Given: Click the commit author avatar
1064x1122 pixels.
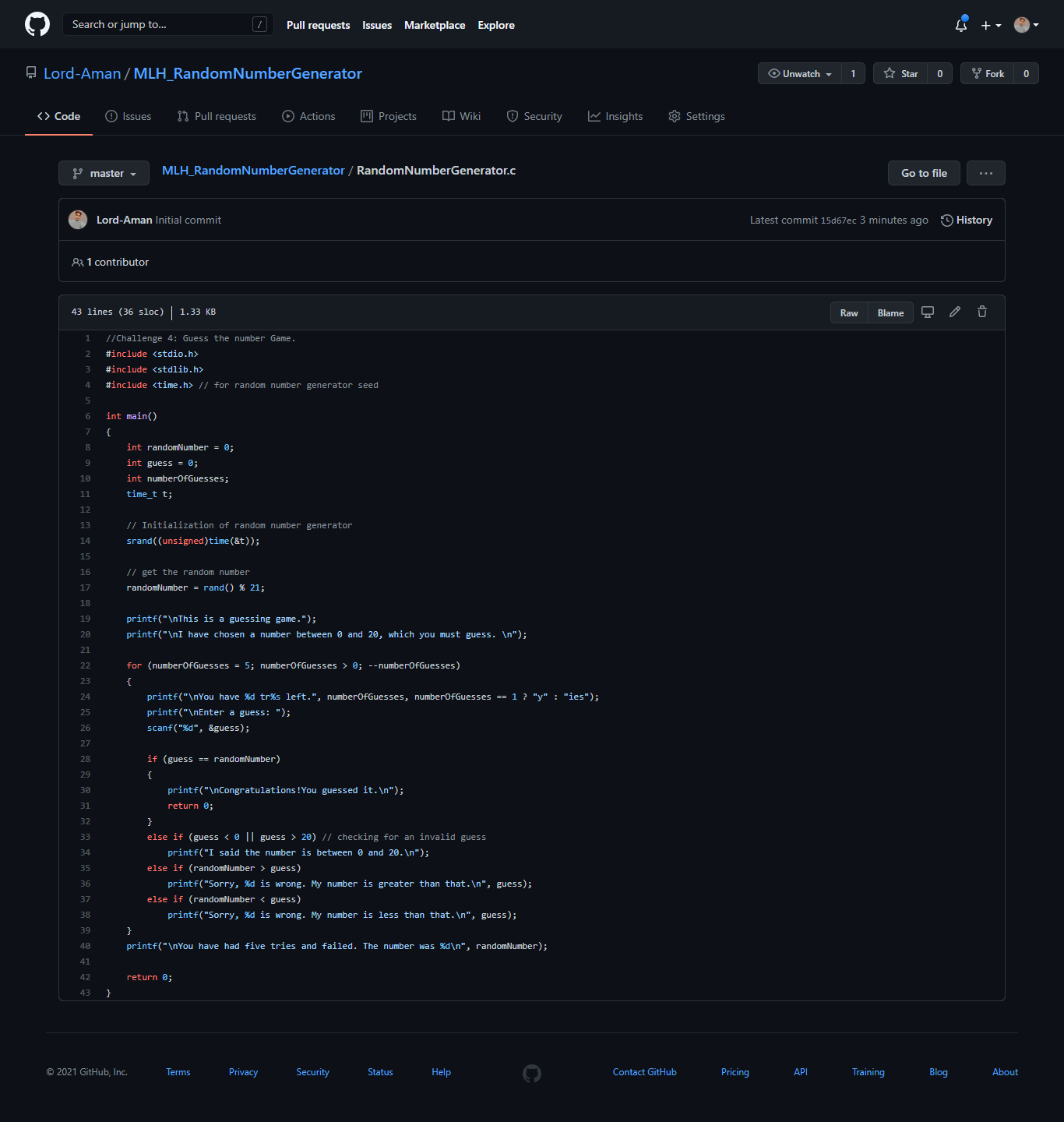Looking at the screenshot, I should click(78, 220).
